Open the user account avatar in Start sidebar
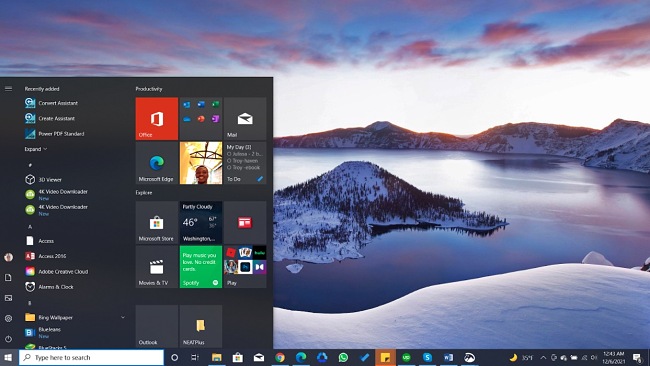650x366 pixels. (x=8, y=257)
